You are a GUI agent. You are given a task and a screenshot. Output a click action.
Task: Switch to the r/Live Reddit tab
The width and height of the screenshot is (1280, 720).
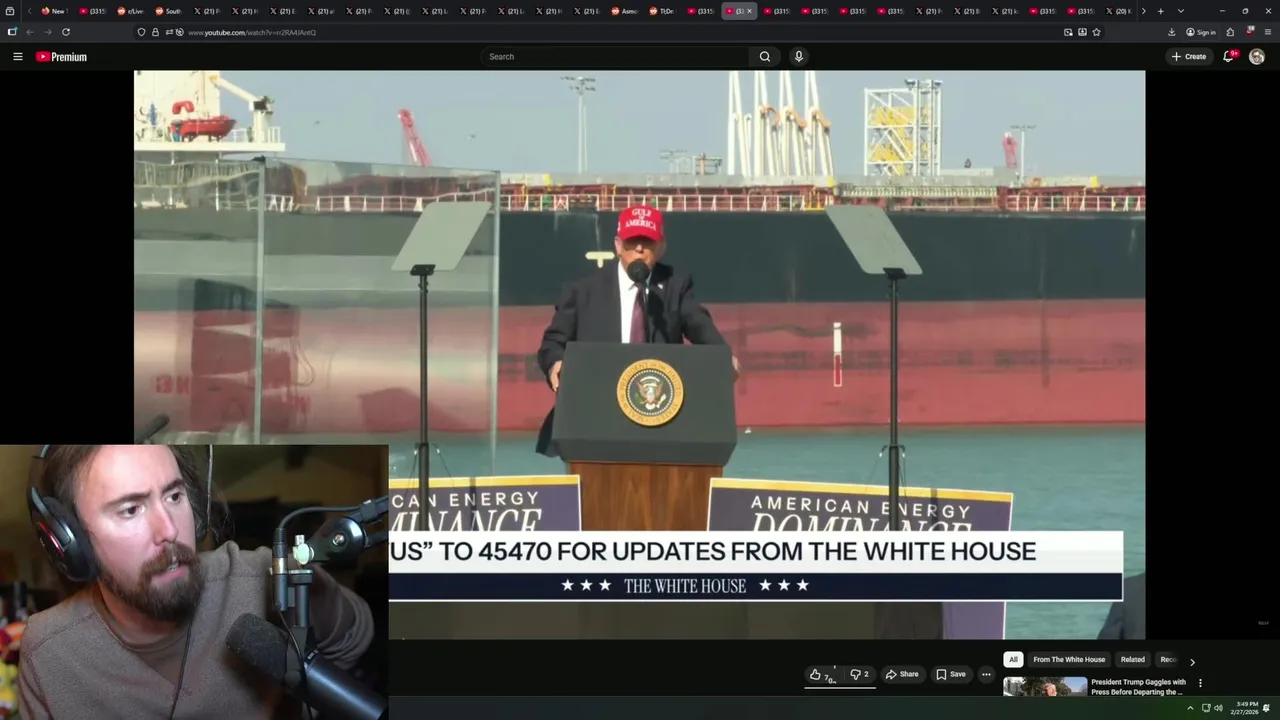click(130, 11)
